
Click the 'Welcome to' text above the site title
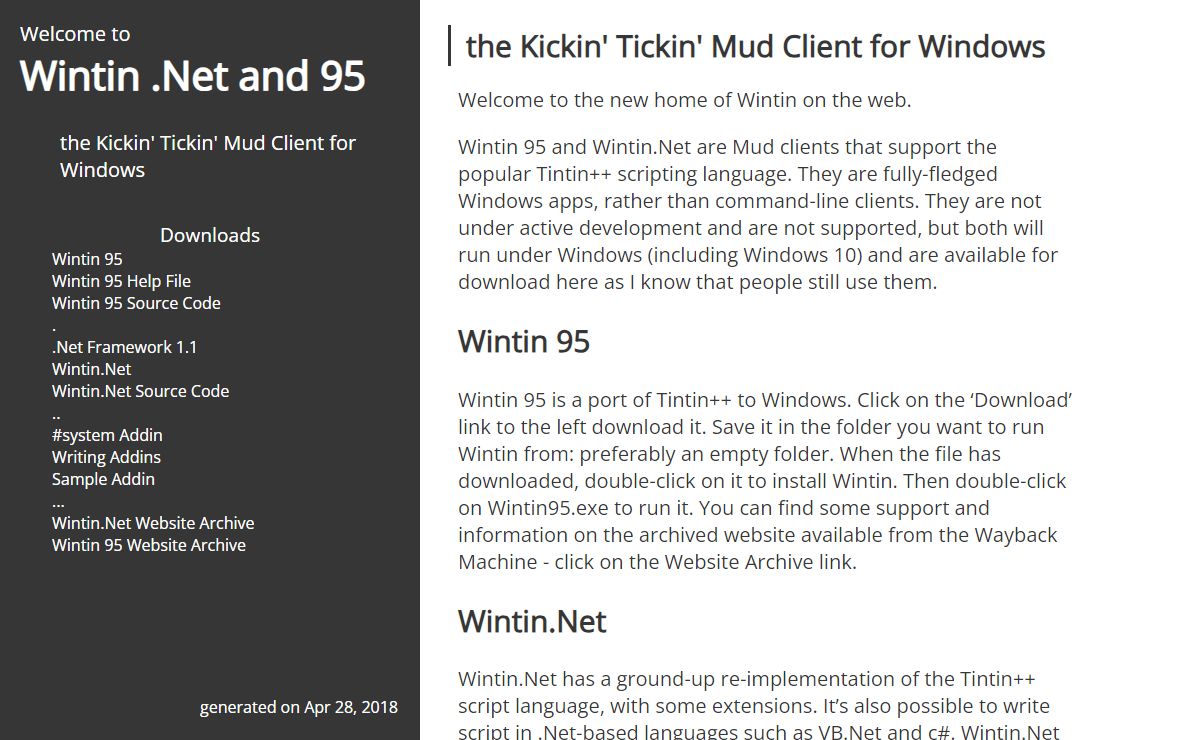coord(75,34)
